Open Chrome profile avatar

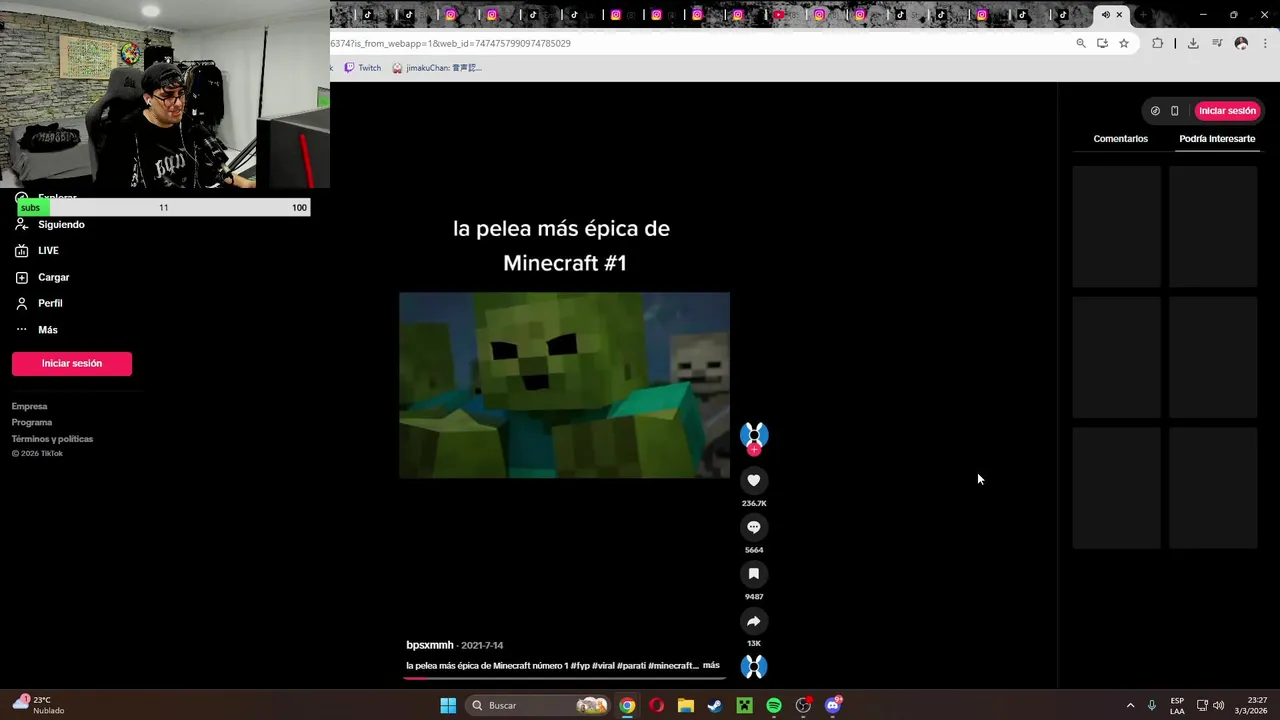tap(1241, 43)
